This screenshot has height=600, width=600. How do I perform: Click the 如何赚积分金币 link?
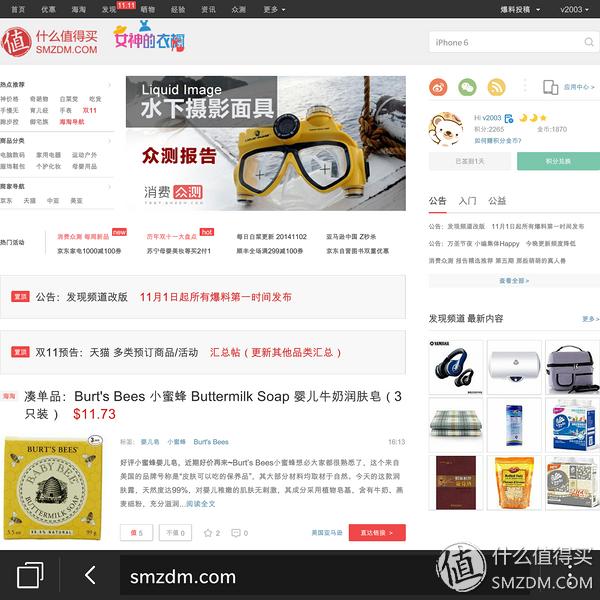pos(497,141)
